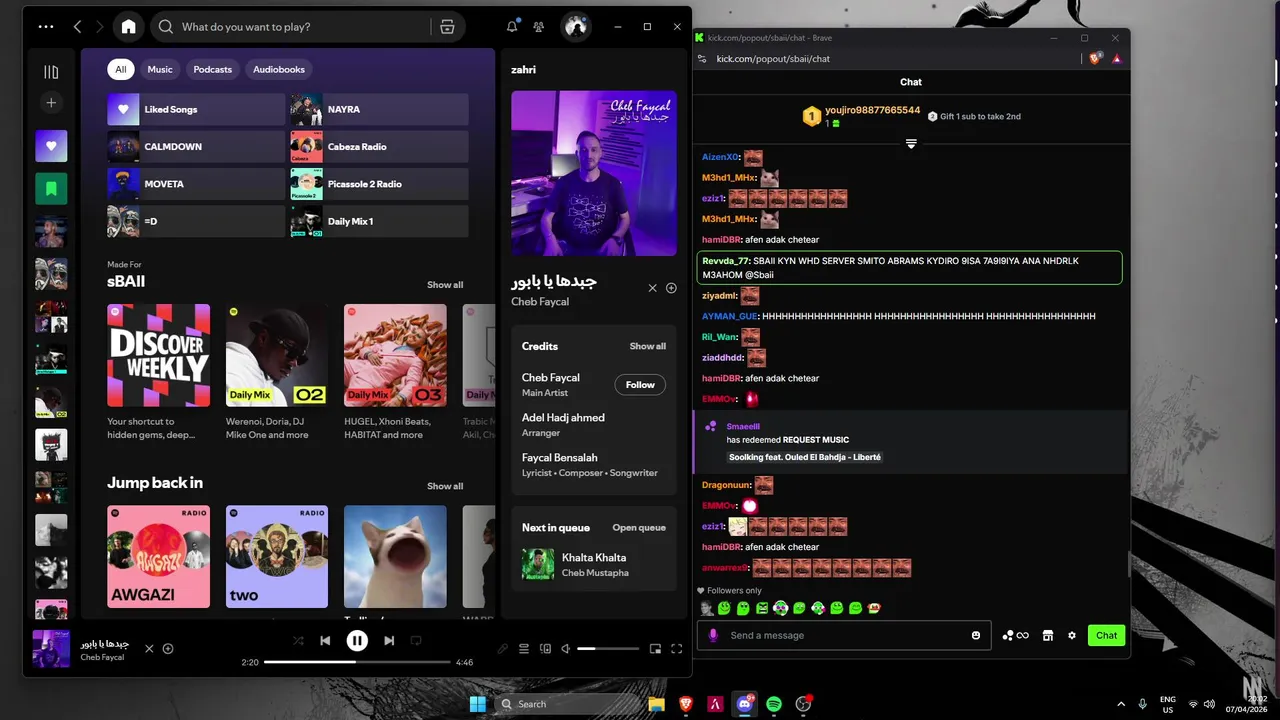Open the Spotify three-dots main menu
Image resolution: width=1280 pixels, height=720 pixels.
[46, 27]
